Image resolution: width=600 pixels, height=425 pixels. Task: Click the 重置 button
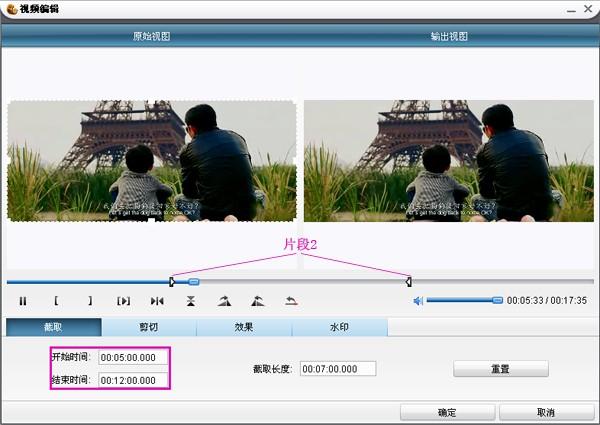coord(501,369)
